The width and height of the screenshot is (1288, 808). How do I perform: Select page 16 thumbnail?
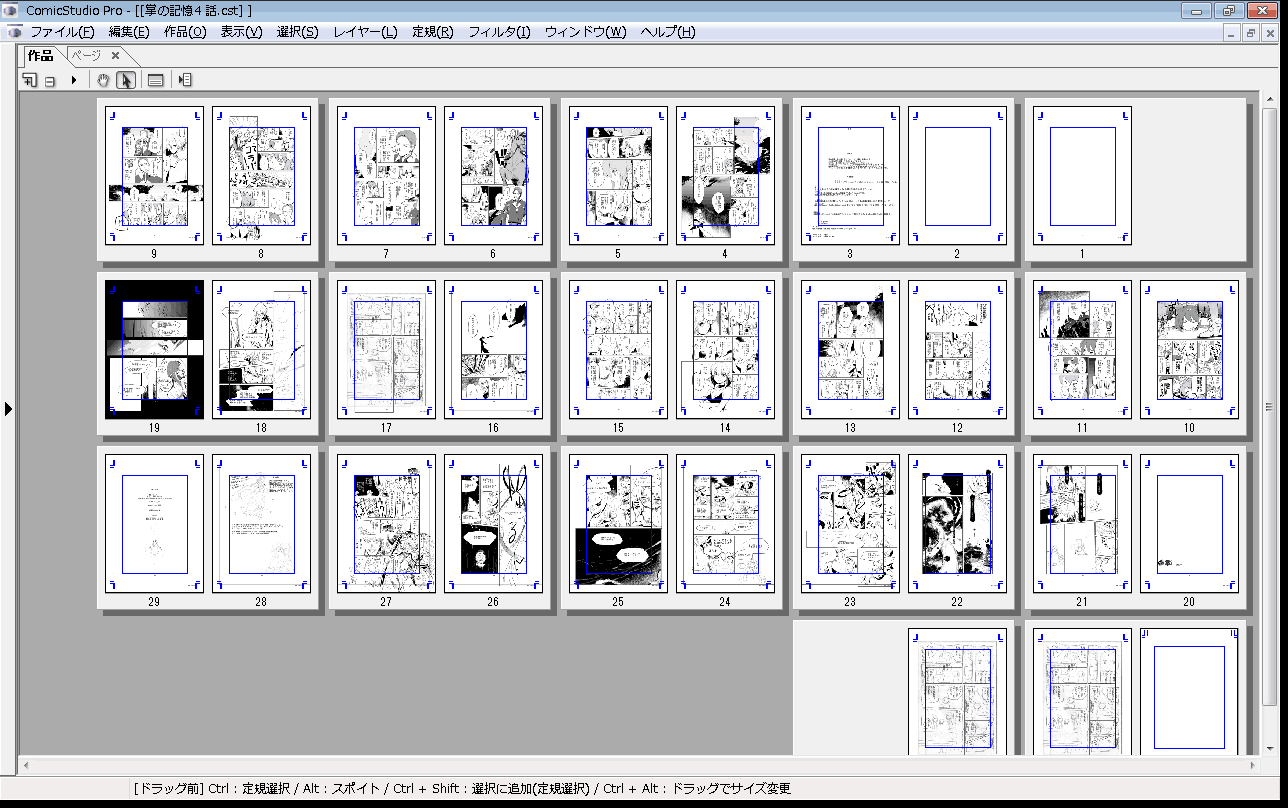[x=493, y=350]
